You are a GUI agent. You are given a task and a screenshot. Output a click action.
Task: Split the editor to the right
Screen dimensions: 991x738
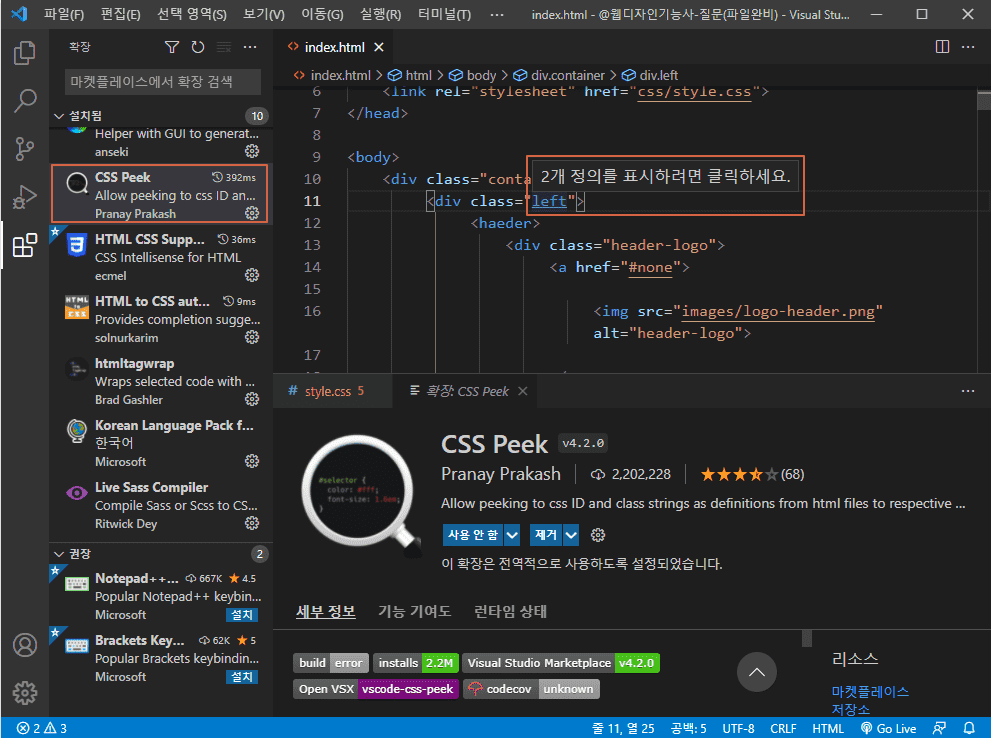(942, 47)
